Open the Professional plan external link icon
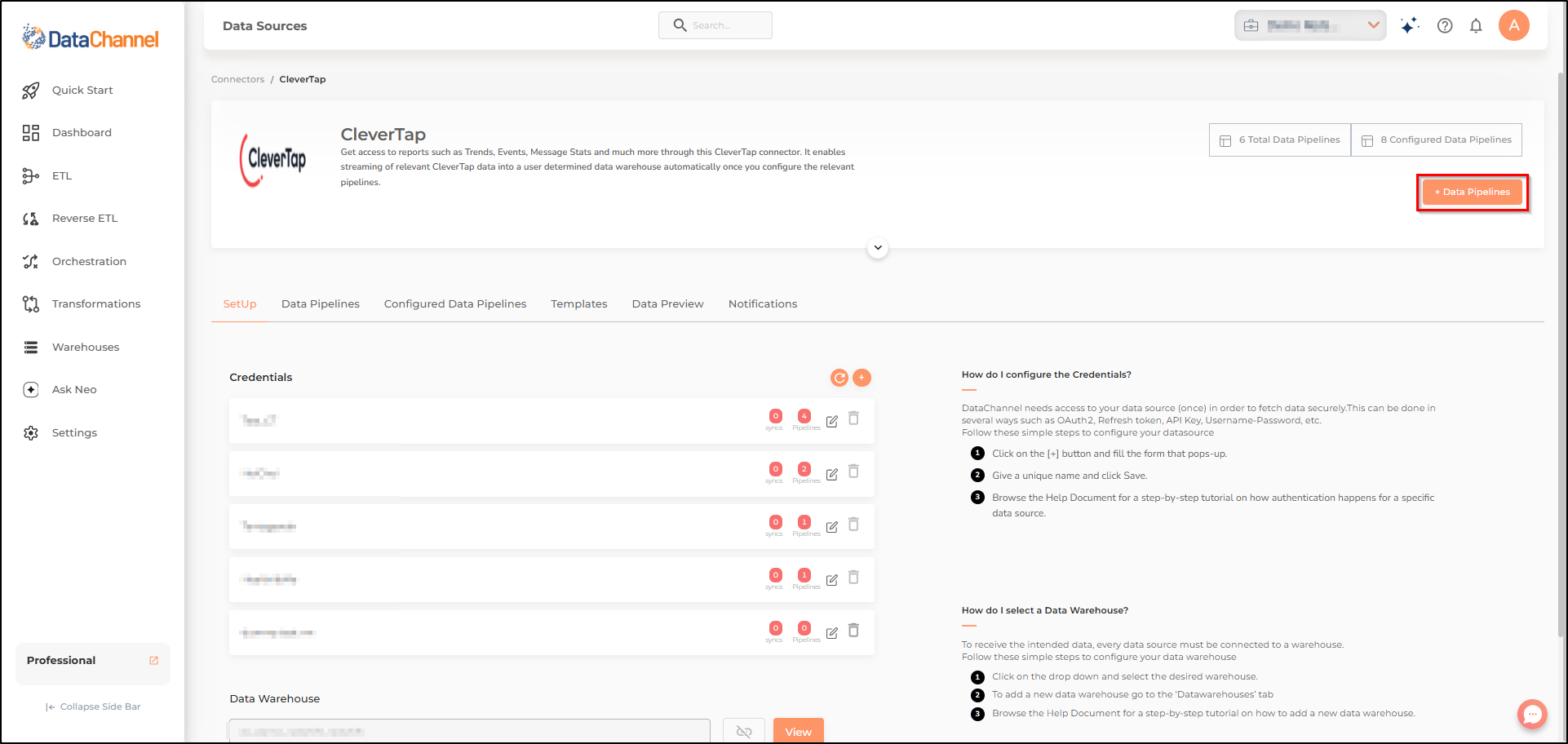 click(x=153, y=661)
